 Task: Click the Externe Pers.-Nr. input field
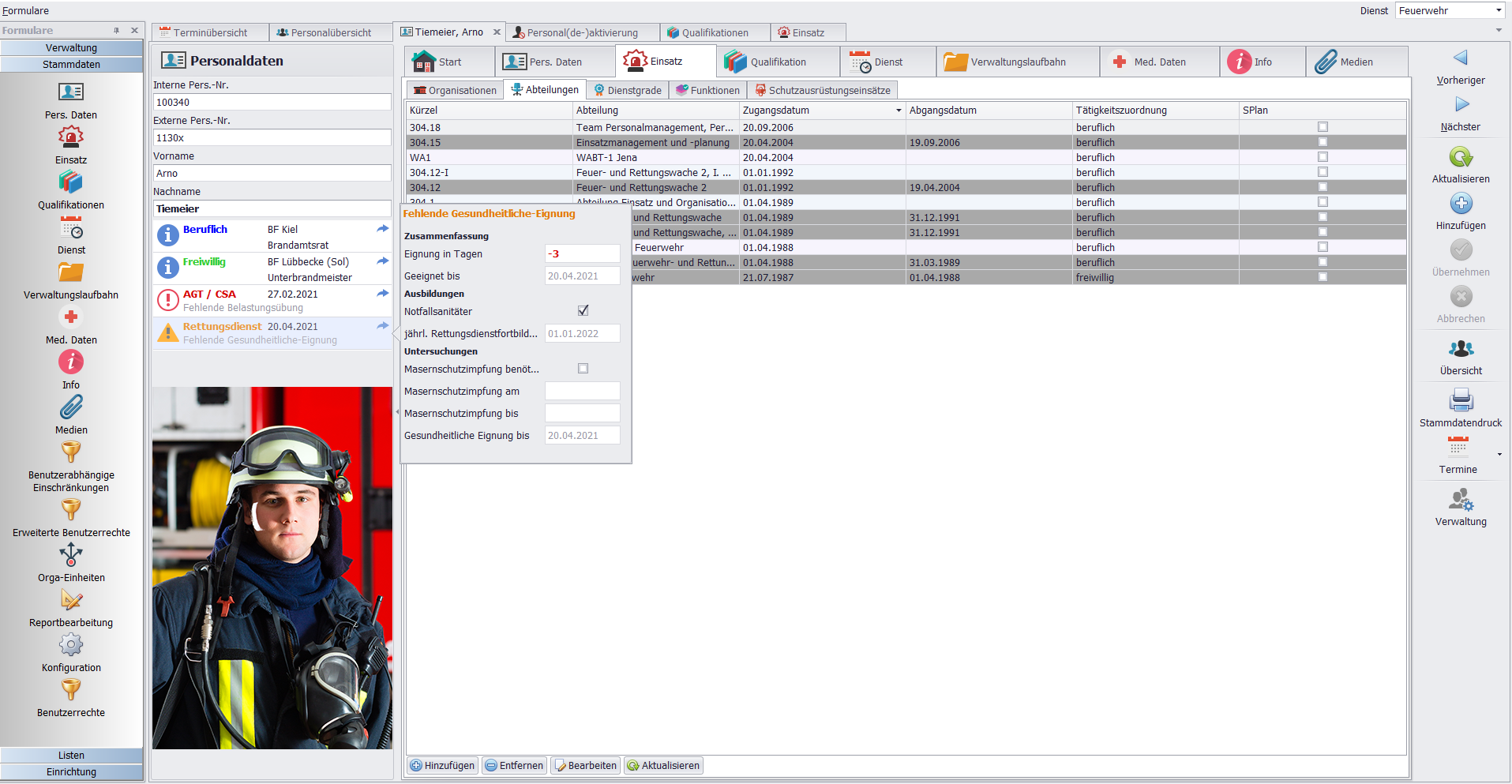tap(272, 137)
